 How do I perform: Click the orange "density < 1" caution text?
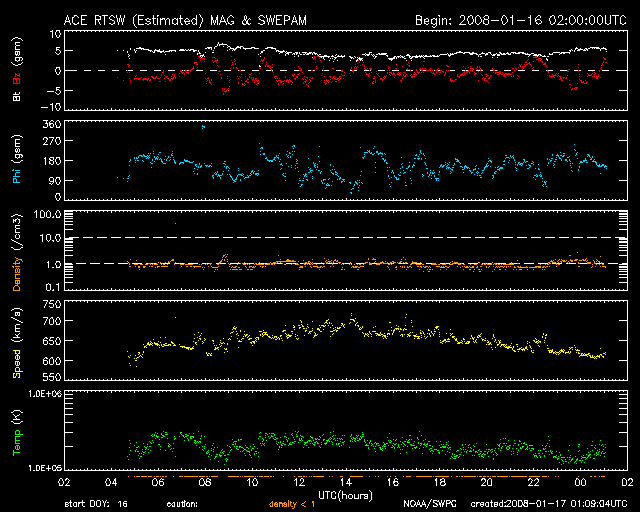292,504
